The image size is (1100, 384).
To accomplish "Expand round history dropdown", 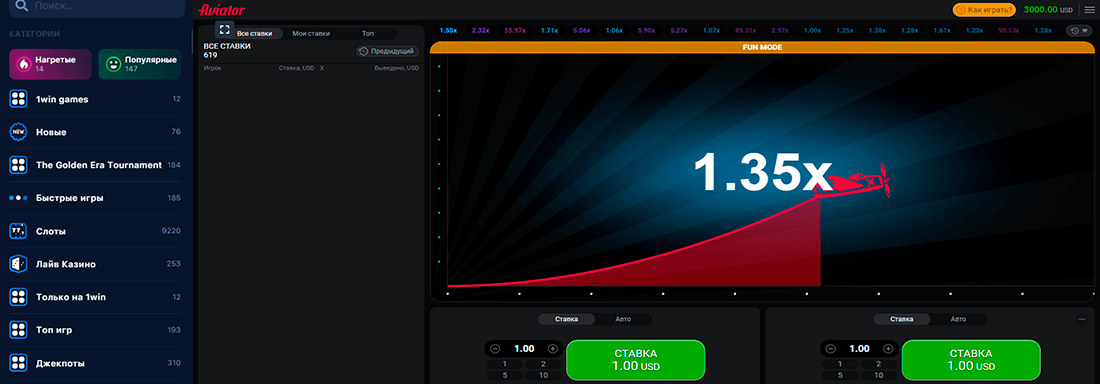I will click(x=1079, y=30).
